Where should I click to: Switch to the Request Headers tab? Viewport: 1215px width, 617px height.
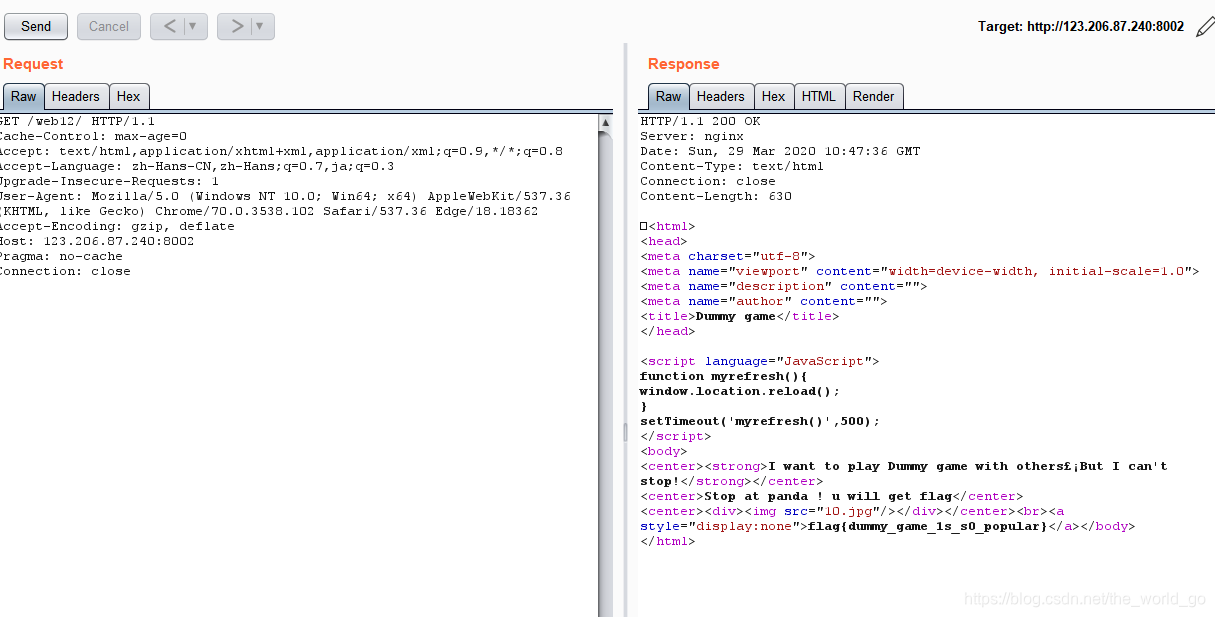[76, 97]
